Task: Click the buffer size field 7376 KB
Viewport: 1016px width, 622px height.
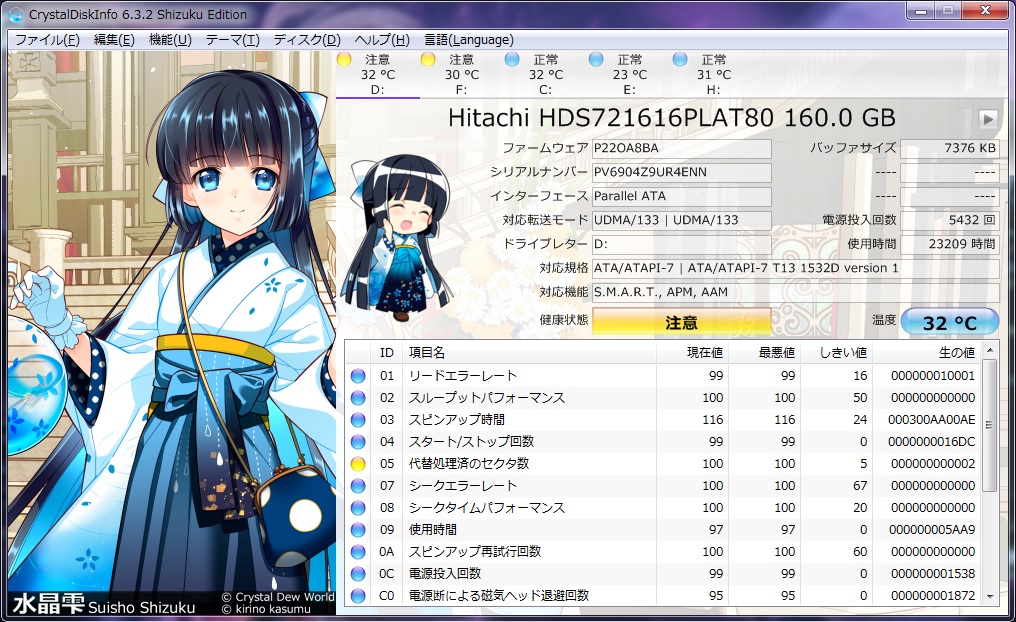Action: [950, 148]
